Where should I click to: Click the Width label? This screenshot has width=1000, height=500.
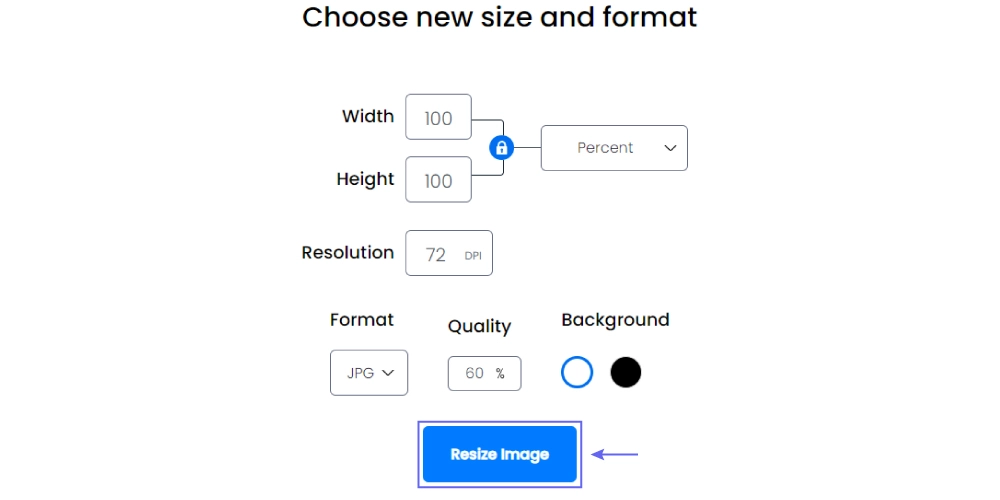click(368, 116)
